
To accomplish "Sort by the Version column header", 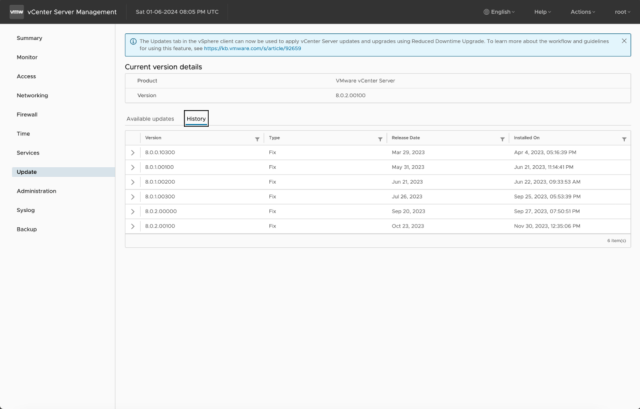I will pos(153,138).
